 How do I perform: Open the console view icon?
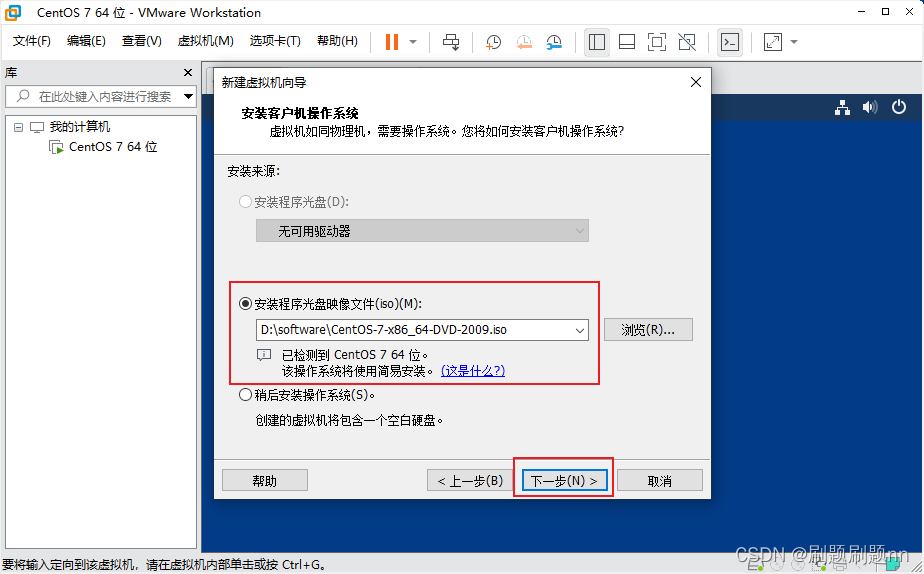point(730,42)
